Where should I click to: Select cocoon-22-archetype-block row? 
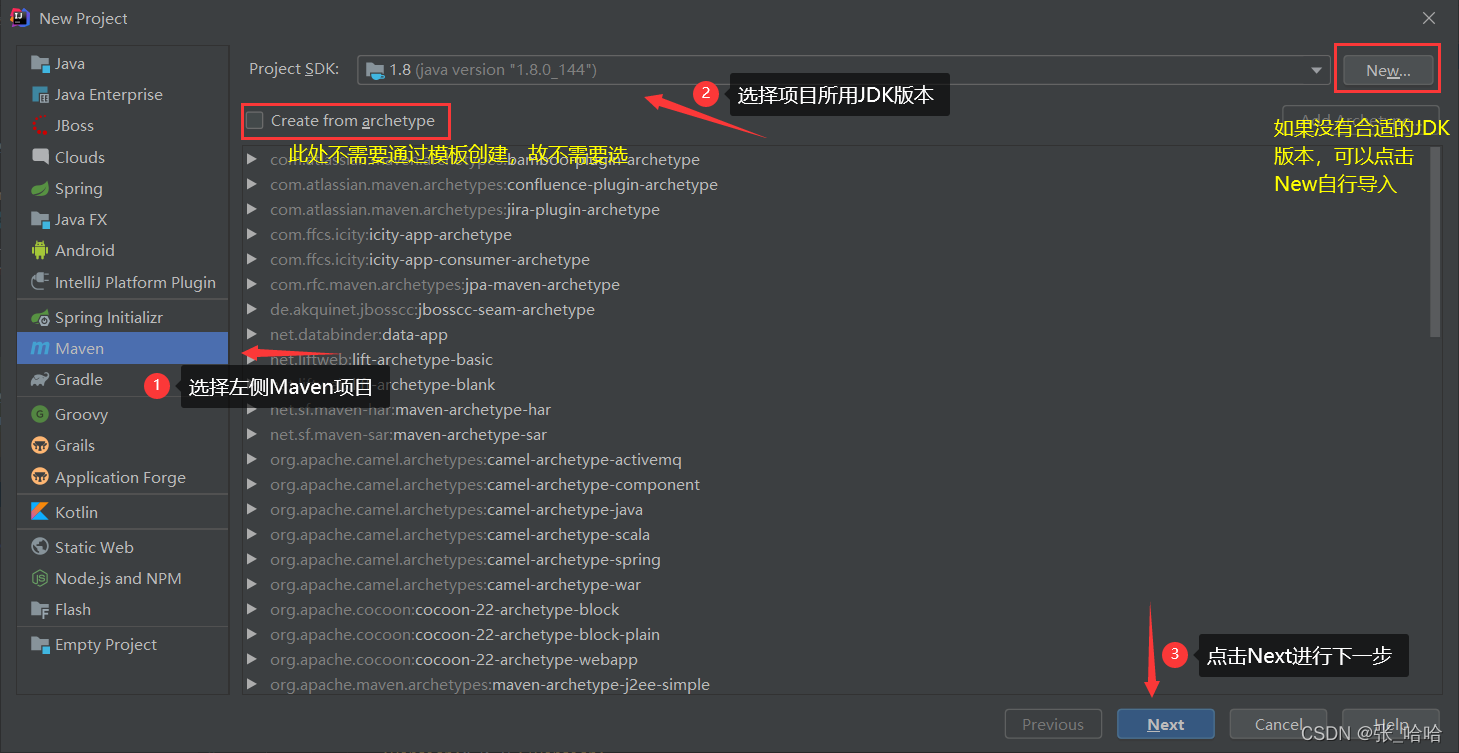(x=838, y=610)
